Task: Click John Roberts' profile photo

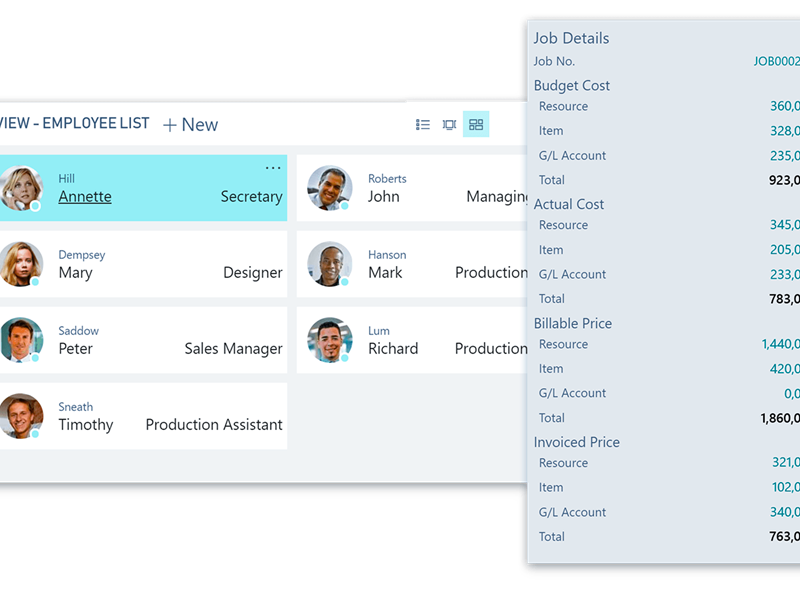Action: [329, 188]
